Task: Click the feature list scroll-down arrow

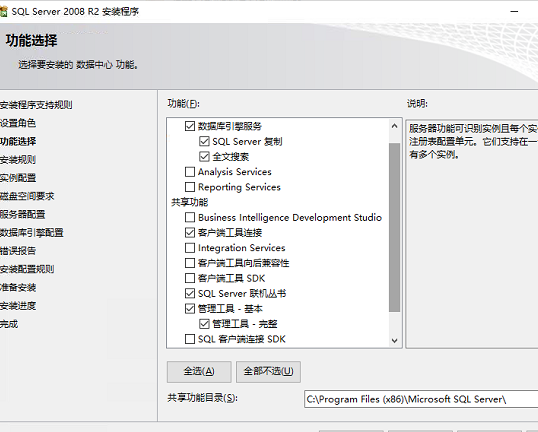Action: click(395, 340)
